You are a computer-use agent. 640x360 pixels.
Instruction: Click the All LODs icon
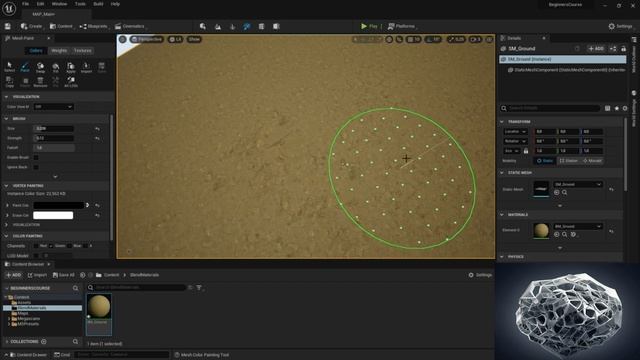point(71,82)
